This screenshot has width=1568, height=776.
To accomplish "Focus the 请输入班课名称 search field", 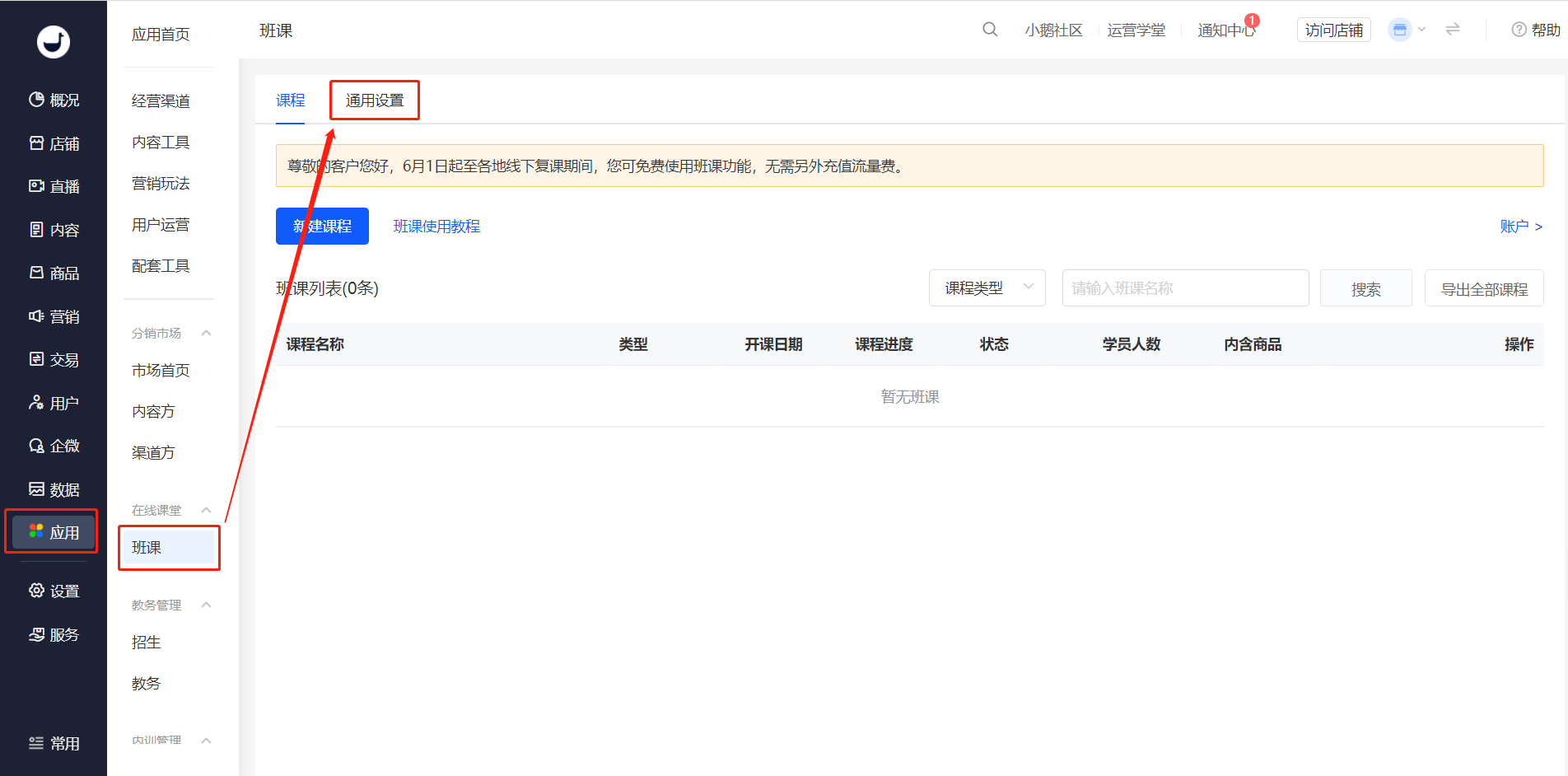I will click(x=1185, y=288).
